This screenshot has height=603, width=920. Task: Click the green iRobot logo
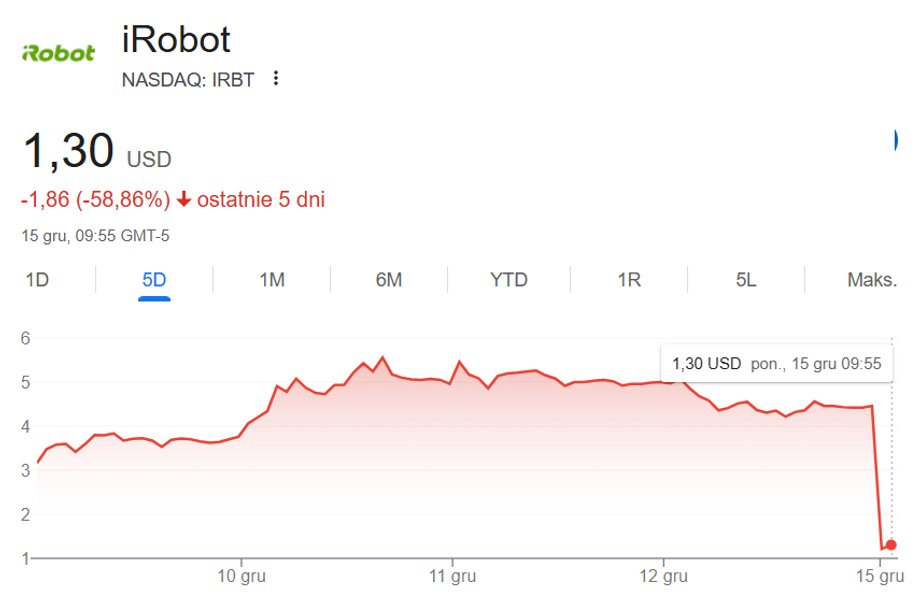[x=58, y=52]
